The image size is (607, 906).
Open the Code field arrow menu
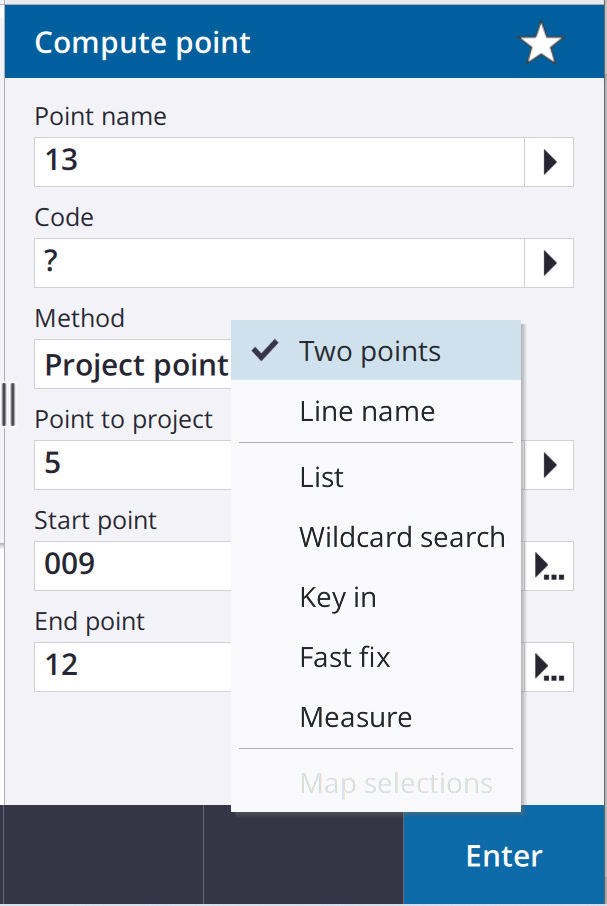(x=549, y=263)
